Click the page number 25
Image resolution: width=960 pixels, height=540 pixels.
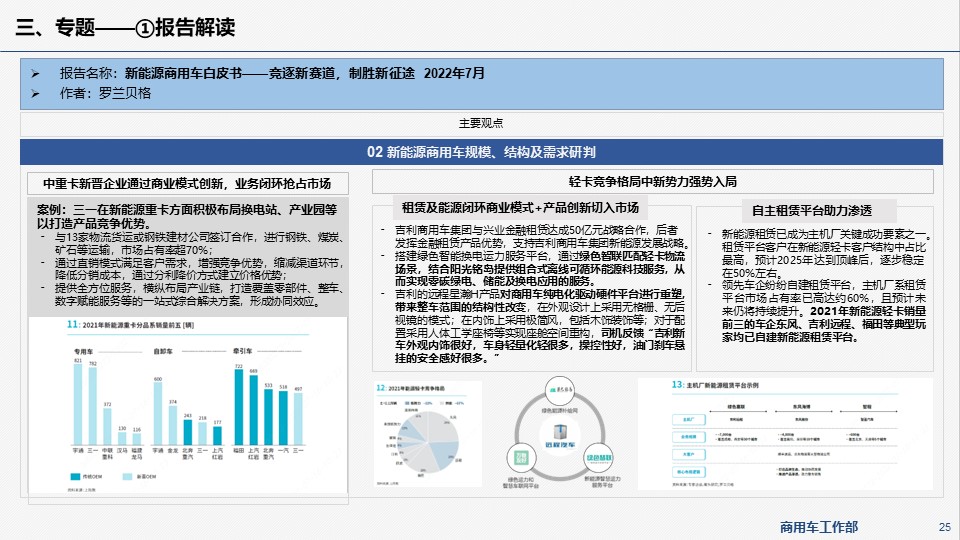[x=945, y=527]
